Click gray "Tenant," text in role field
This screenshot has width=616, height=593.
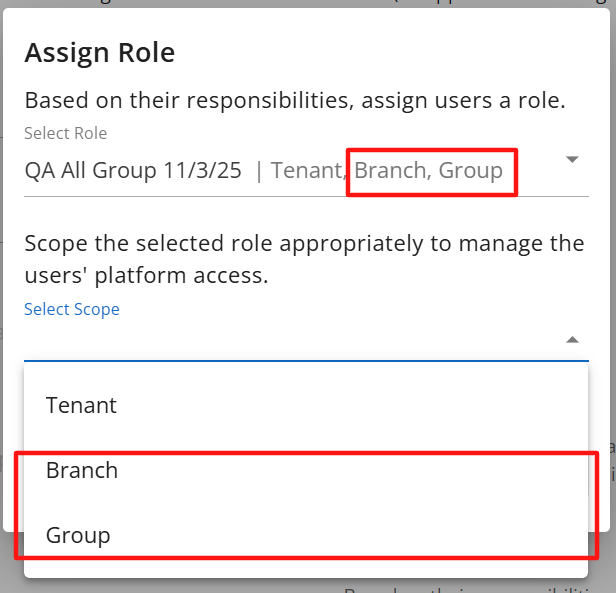coord(307,170)
